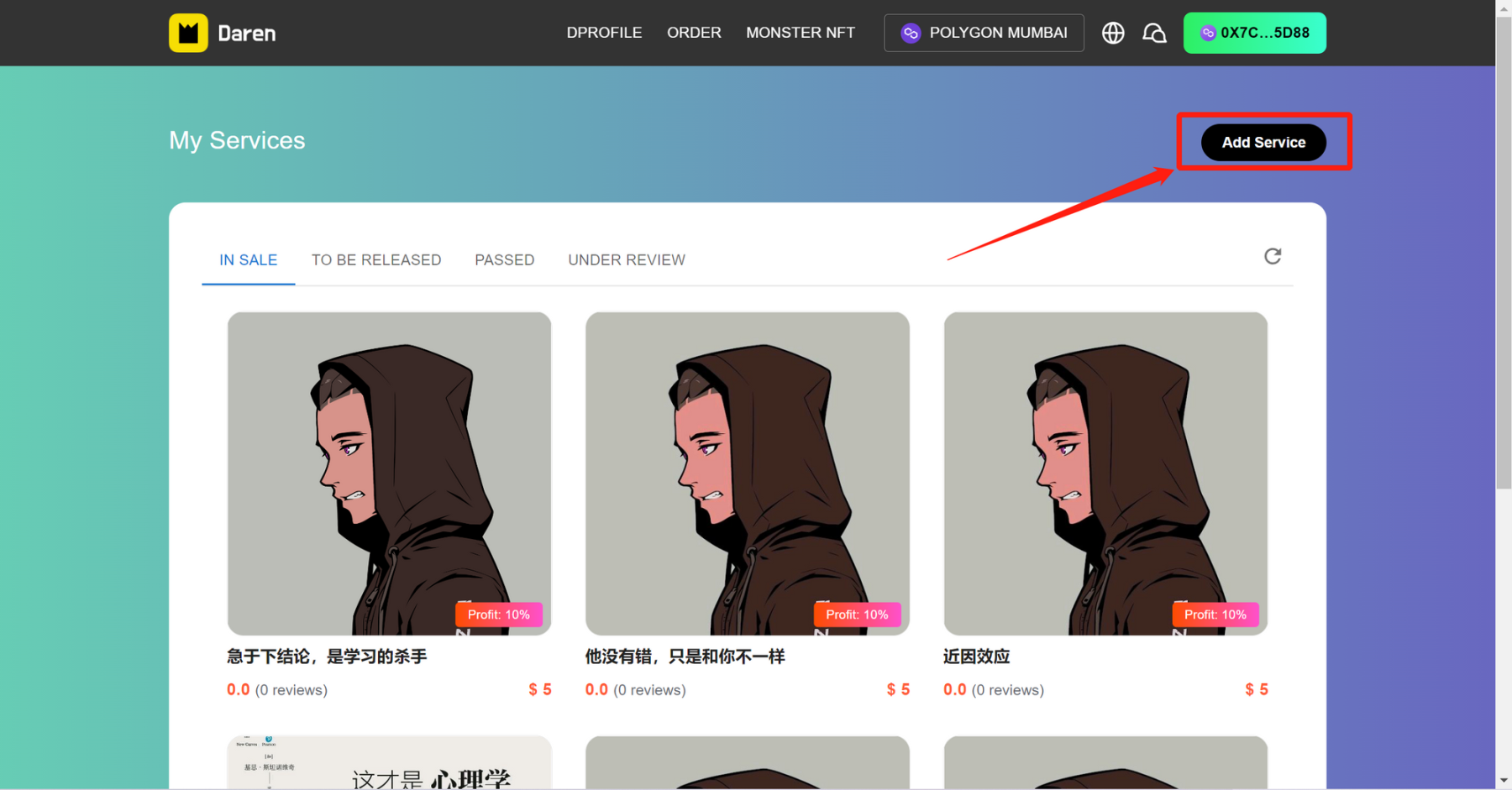The image size is (1512, 790).
Task: Click the wallet address 0X7C...5D88 button
Action: (1254, 33)
